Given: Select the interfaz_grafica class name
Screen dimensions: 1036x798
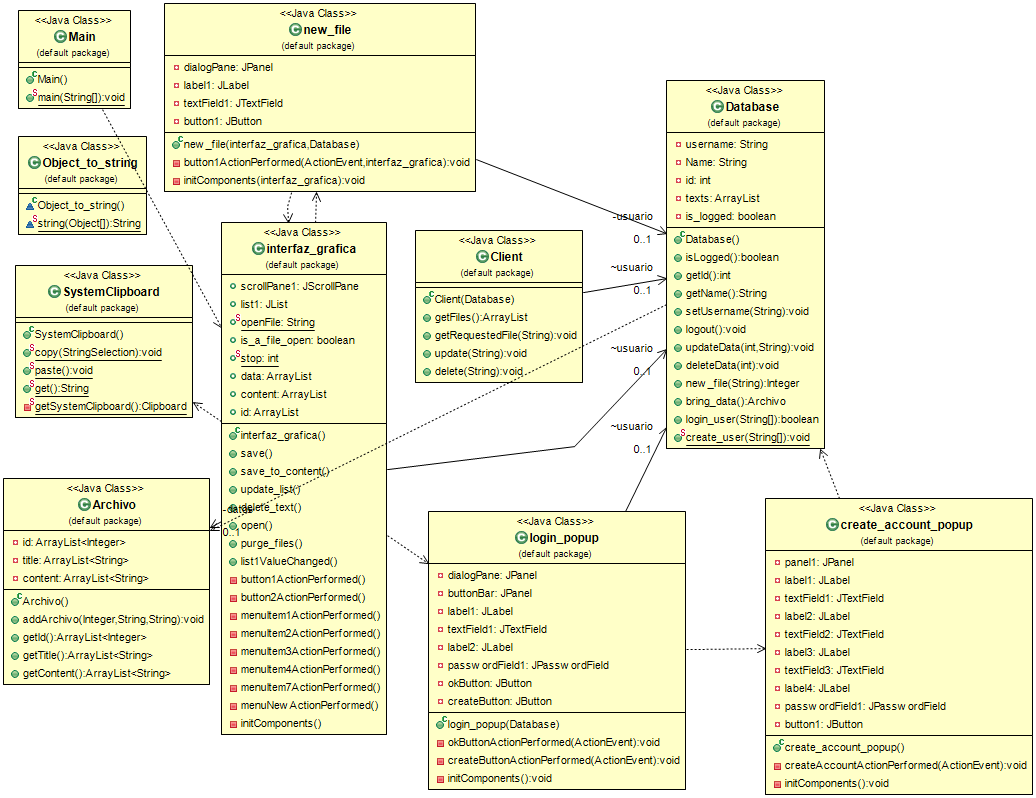Looking at the screenshot, I should point(311,249).
